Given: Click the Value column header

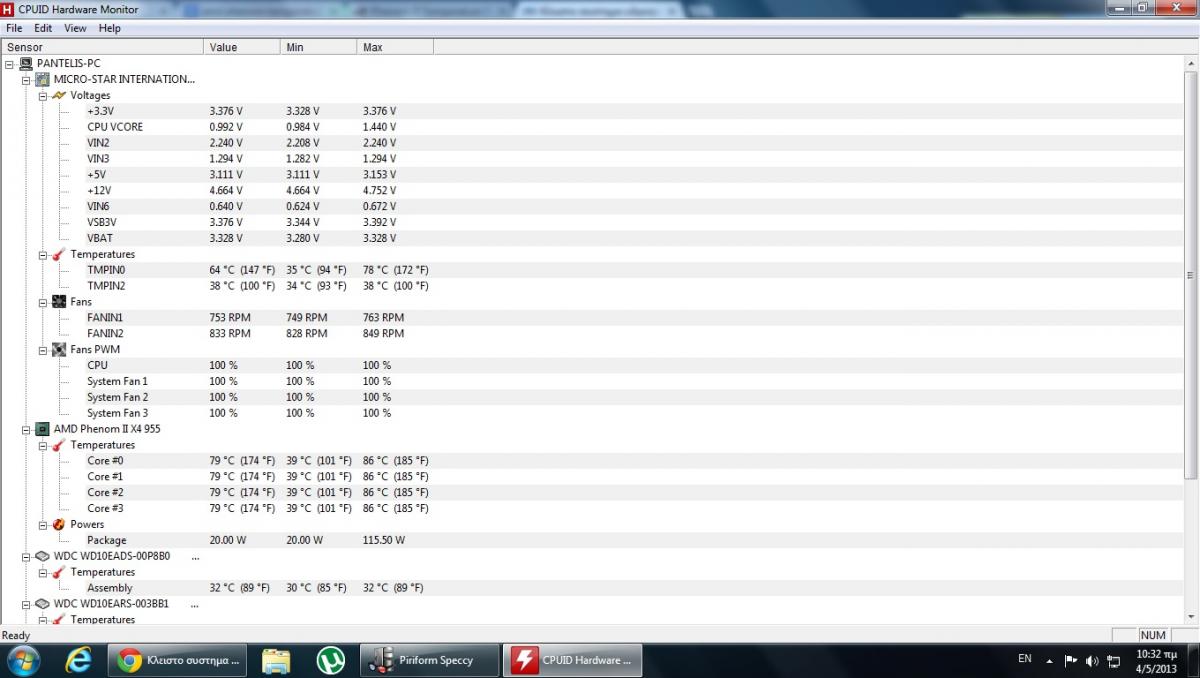Looking at the screenshot, I should coord(242,47).
